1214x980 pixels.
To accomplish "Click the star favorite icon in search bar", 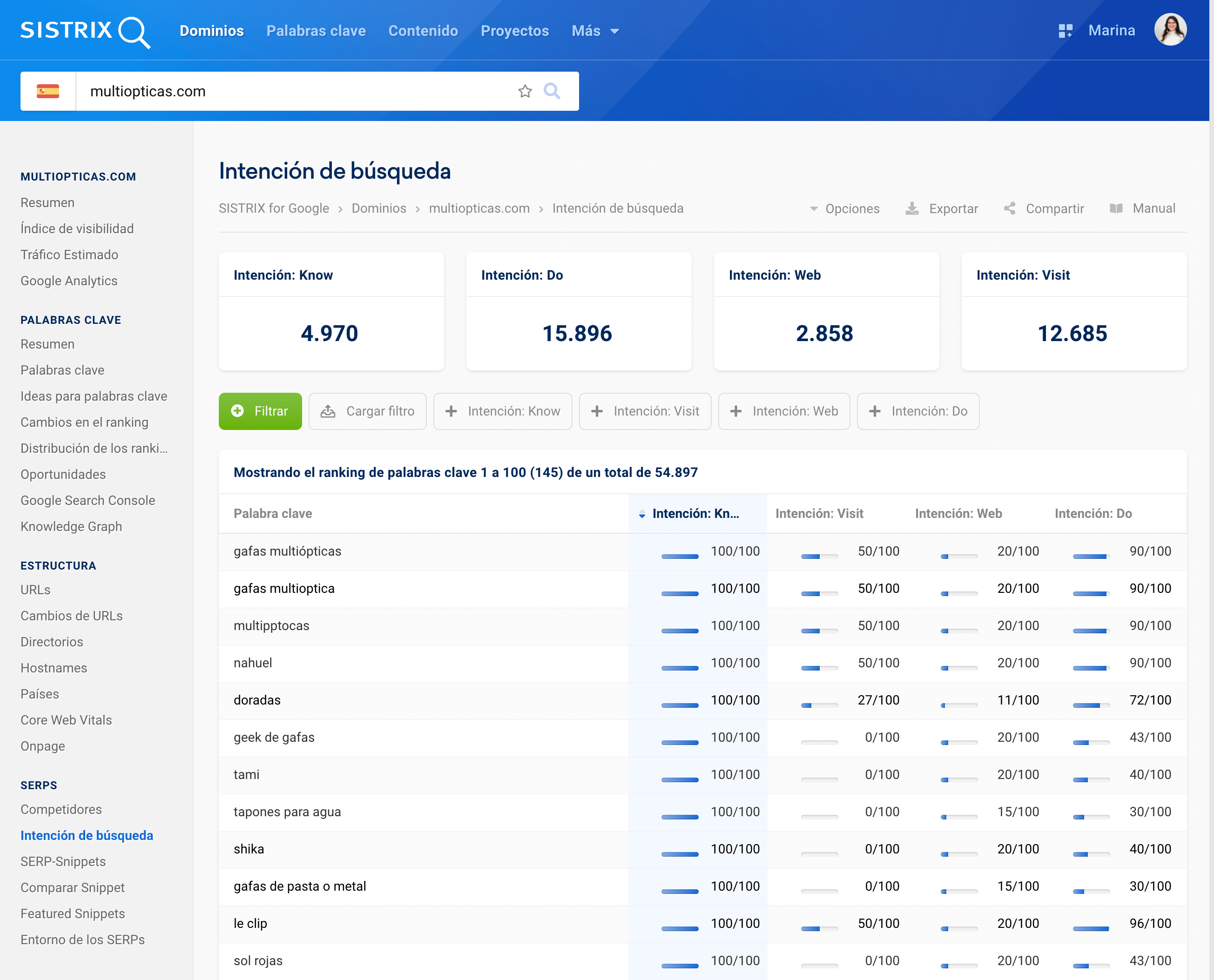I will coord(525,91).
